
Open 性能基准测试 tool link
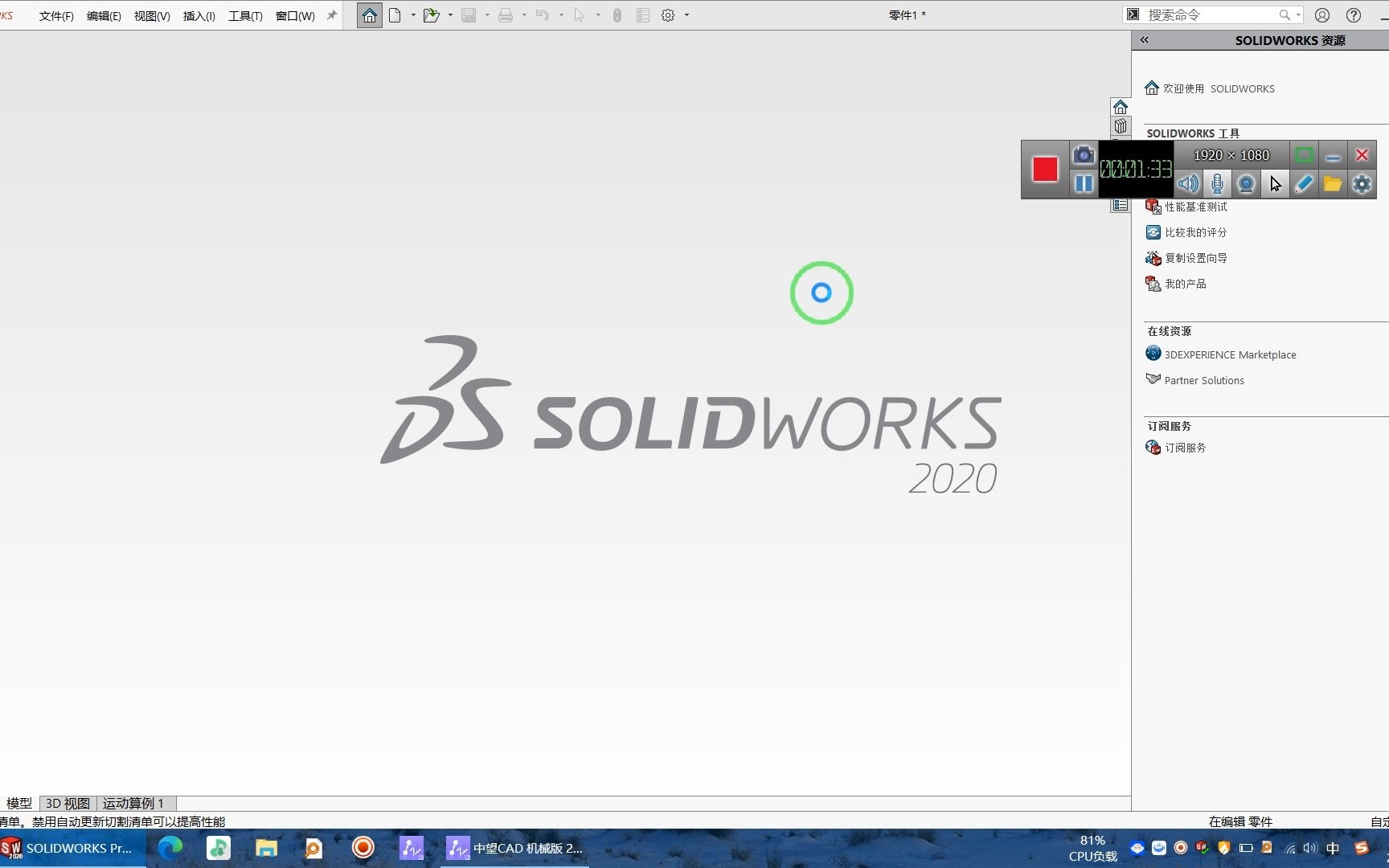tap(1196, 207)
